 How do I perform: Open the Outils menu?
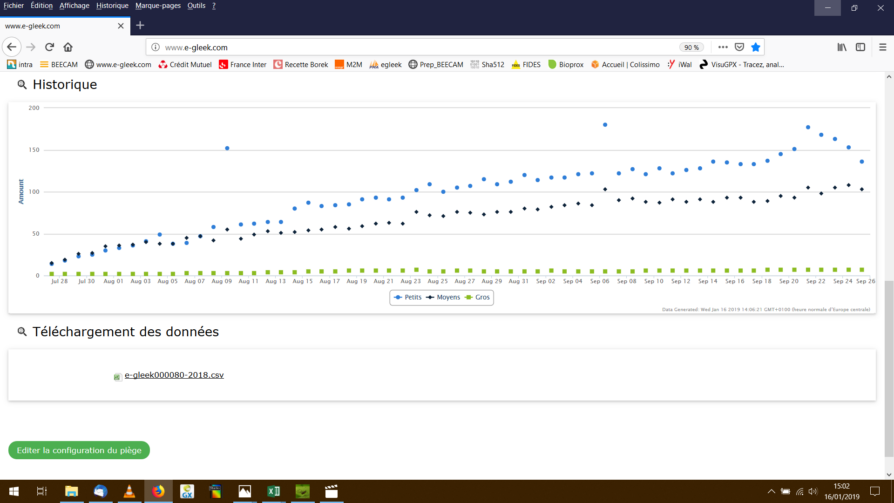tap(196, 6)
